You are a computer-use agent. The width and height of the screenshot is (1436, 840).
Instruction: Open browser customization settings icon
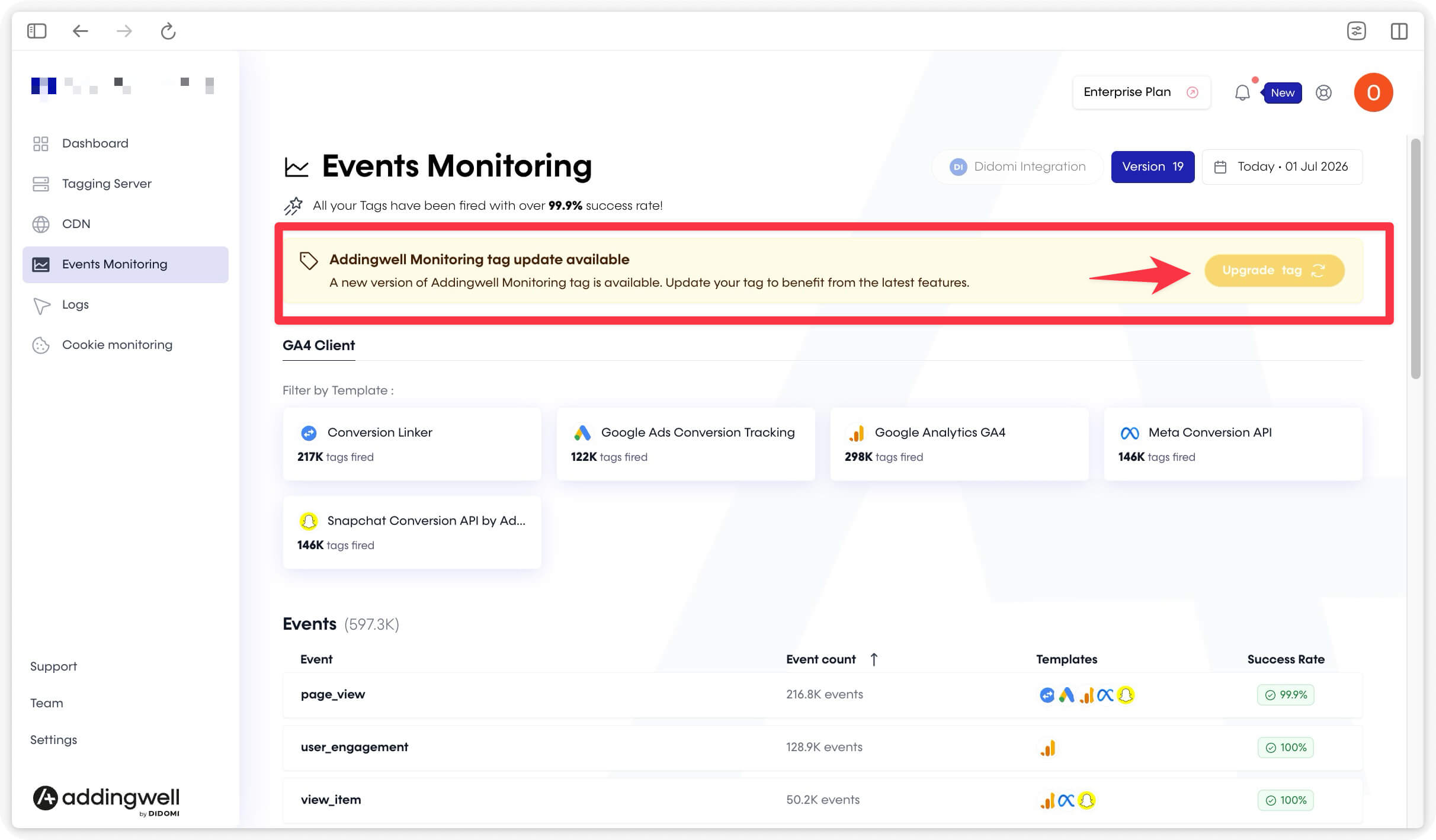click(1356, 31)
